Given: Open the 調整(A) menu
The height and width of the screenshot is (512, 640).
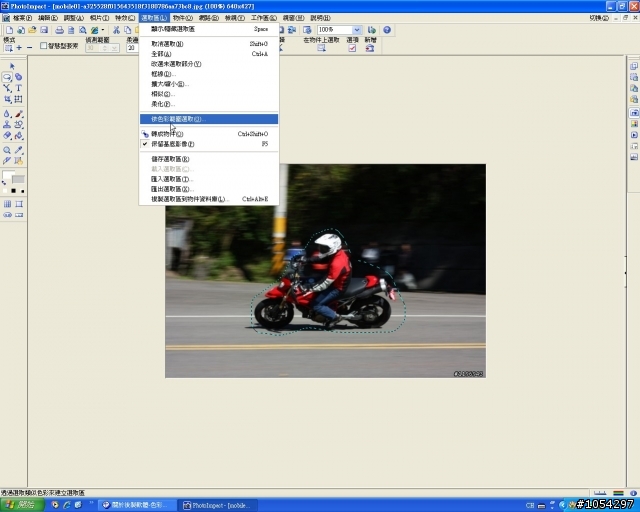Looking at the screenshot, I should [73, 18].
